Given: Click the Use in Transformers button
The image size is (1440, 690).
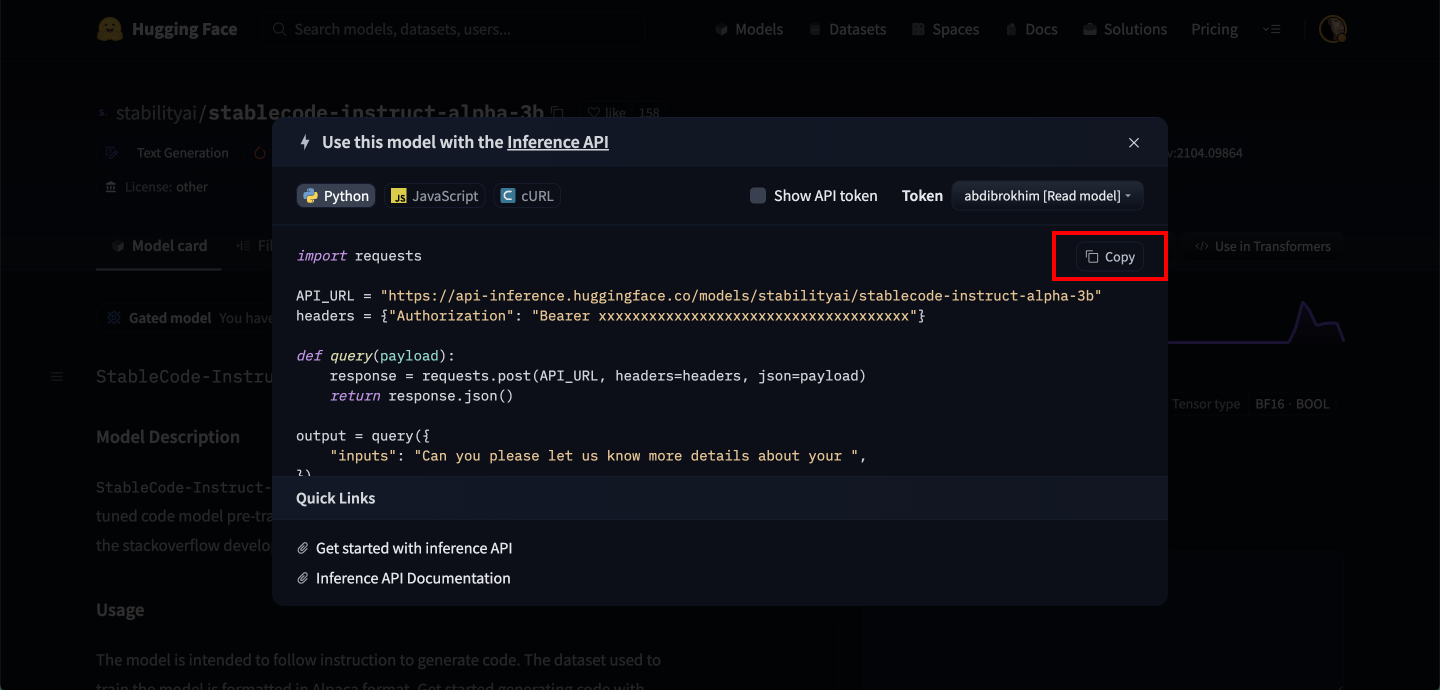Looking at the screenshot, I should (1263, 246).
